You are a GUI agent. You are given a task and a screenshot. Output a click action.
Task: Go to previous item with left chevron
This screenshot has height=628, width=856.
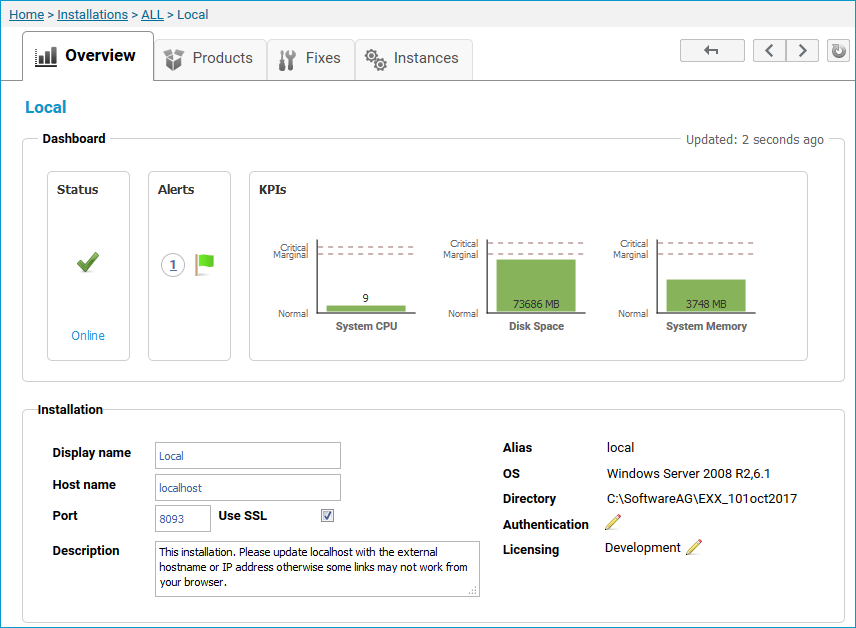[x=769, y=51]
